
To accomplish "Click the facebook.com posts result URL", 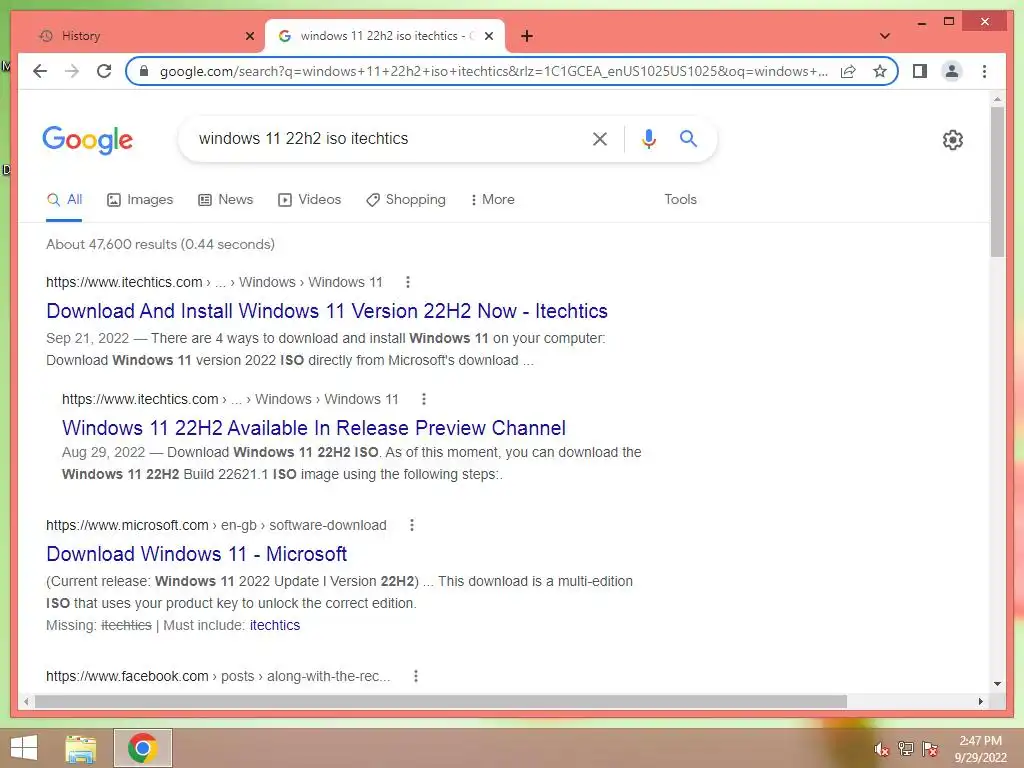I will click(218, 676).
